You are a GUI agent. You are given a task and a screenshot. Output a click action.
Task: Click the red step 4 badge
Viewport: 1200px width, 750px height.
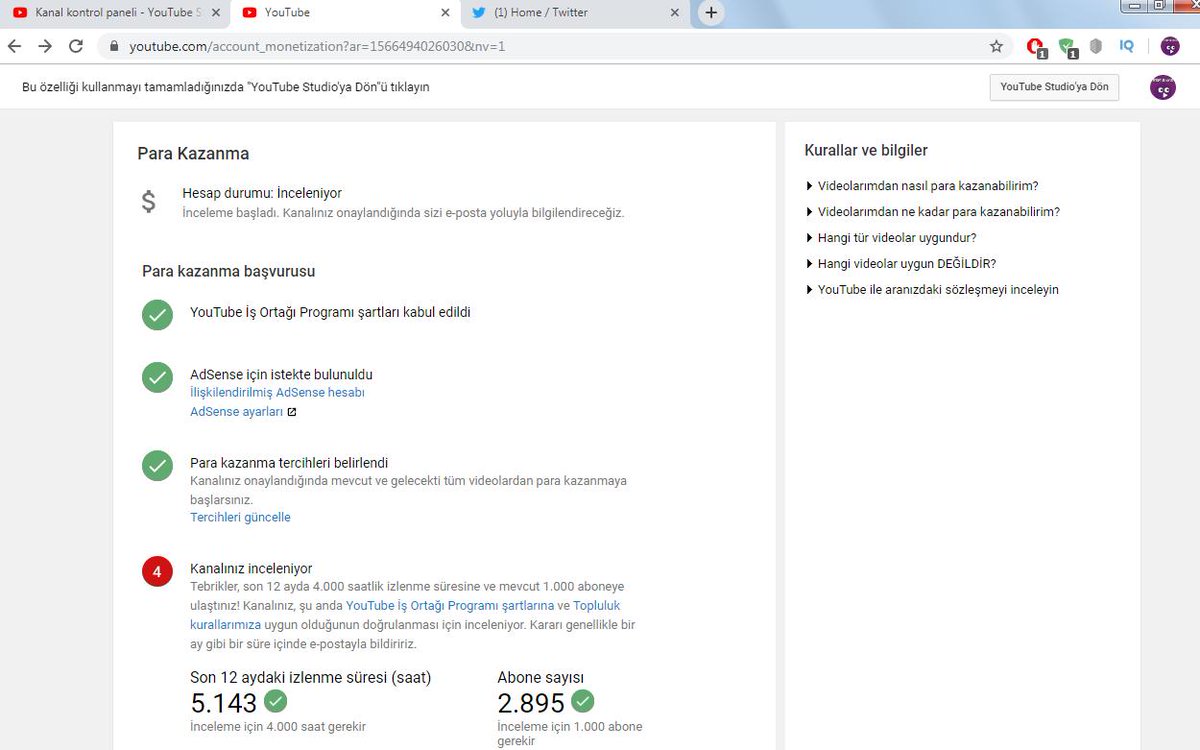coord(157,571)
